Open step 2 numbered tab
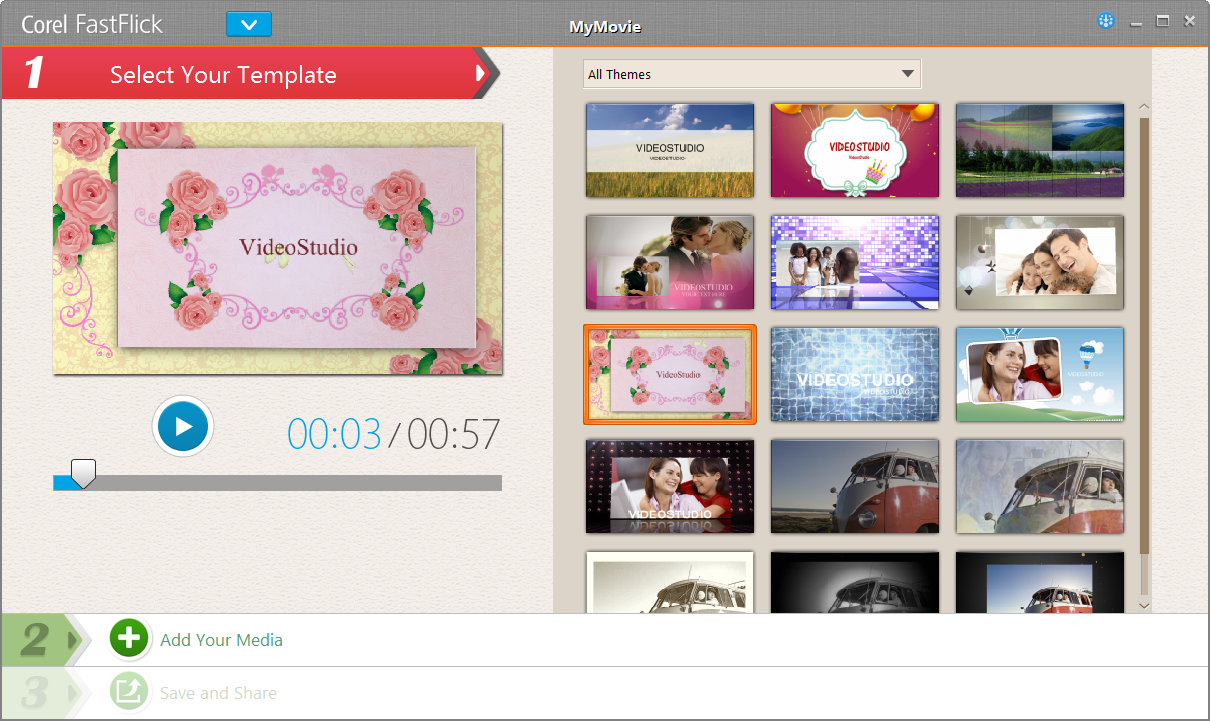Screen dimensions: 1210x721 [45, 640]
